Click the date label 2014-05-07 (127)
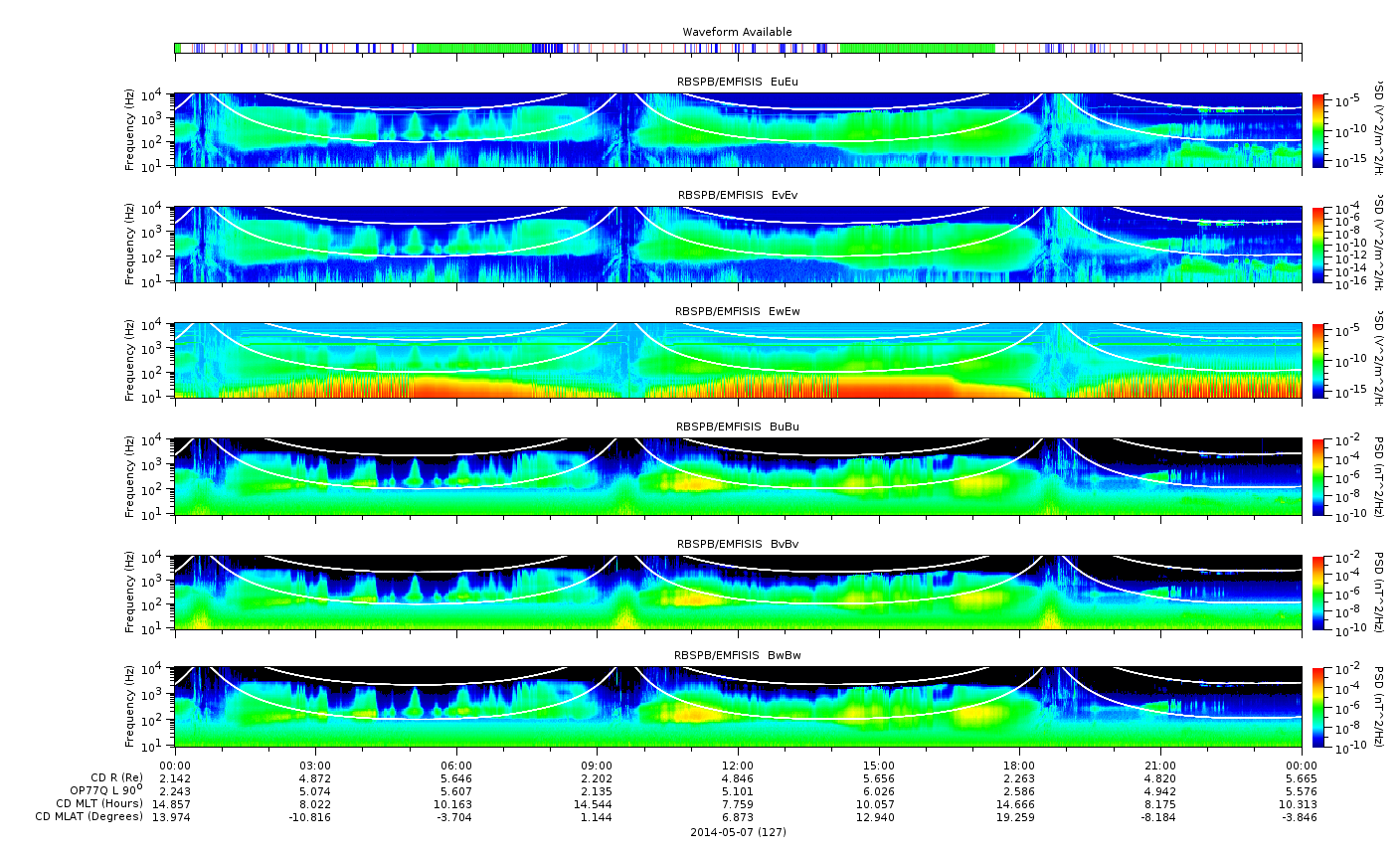This screenshot has width=1400, height=854. coord(738,832)
